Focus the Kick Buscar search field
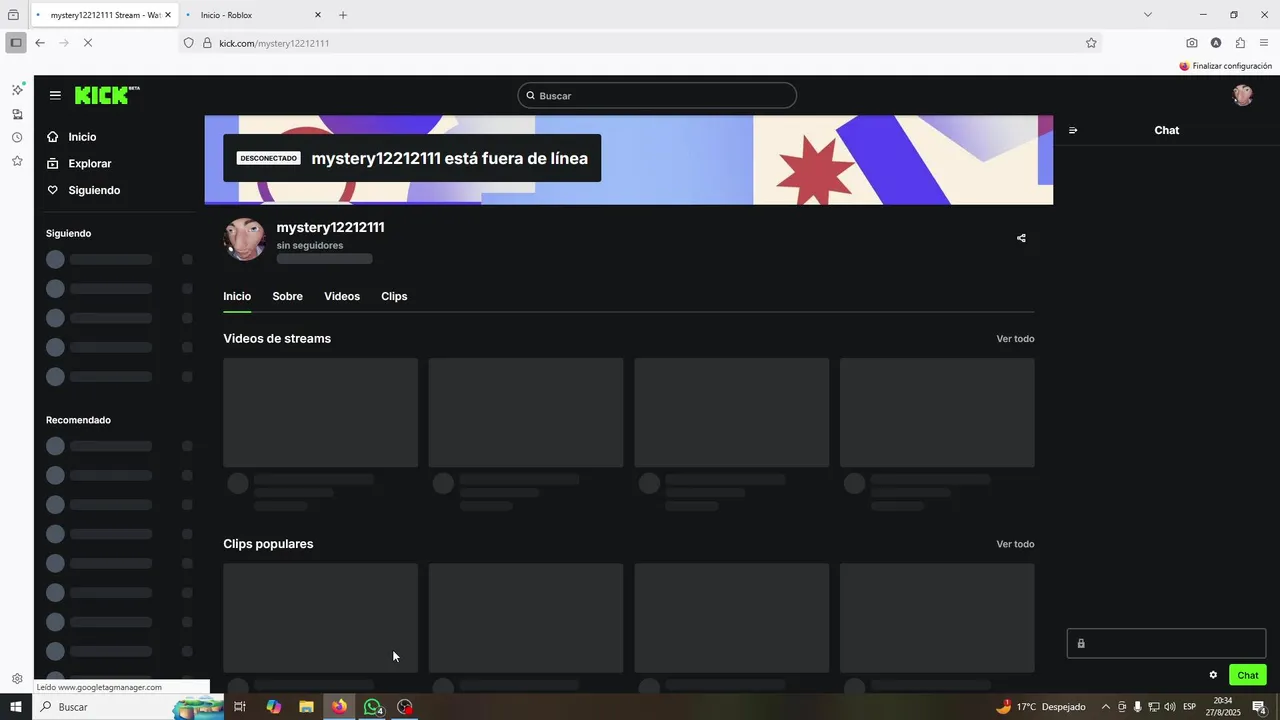 point(657,95)
